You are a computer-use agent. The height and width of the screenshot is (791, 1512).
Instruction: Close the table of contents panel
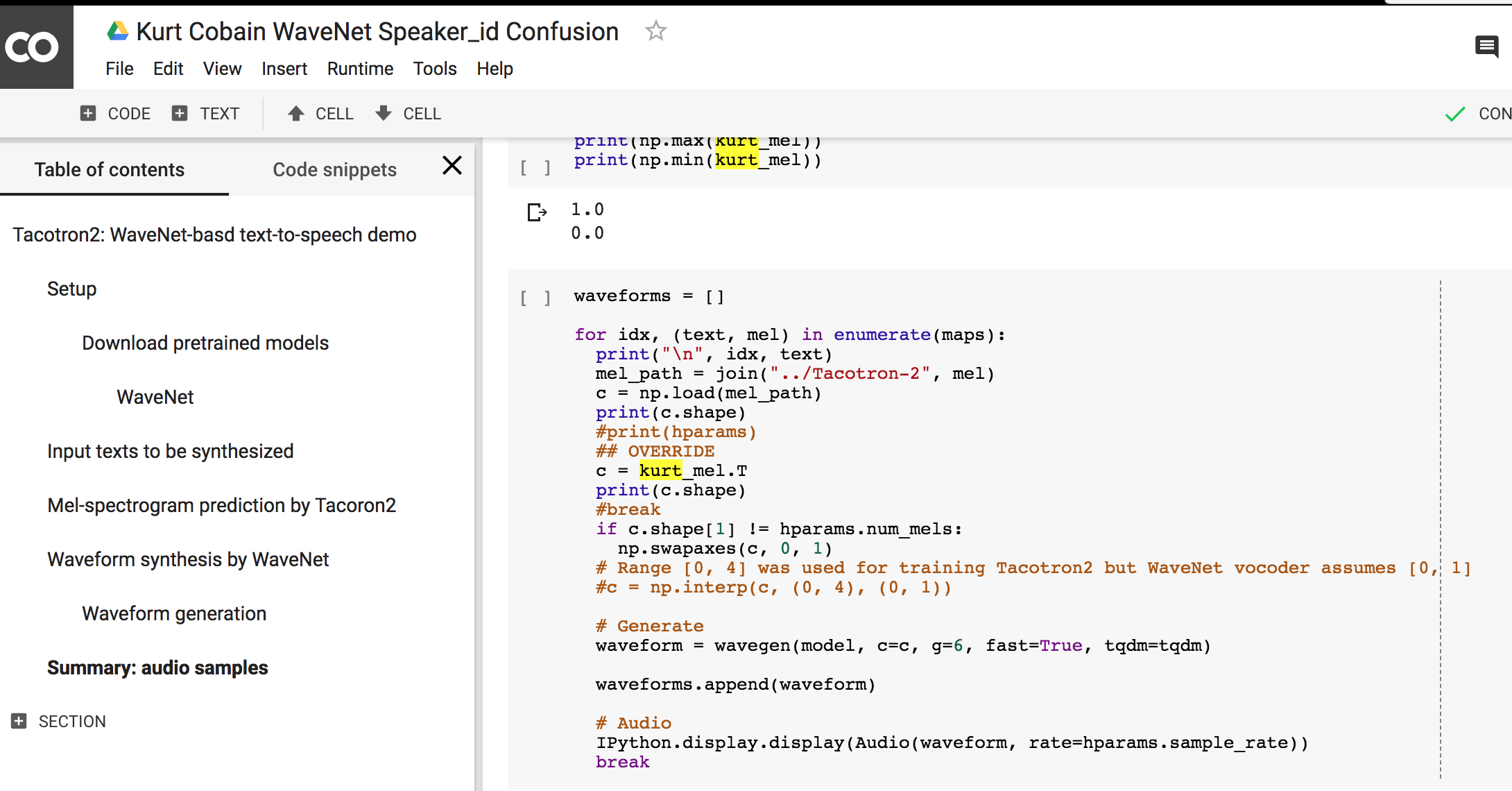(452, 165)
